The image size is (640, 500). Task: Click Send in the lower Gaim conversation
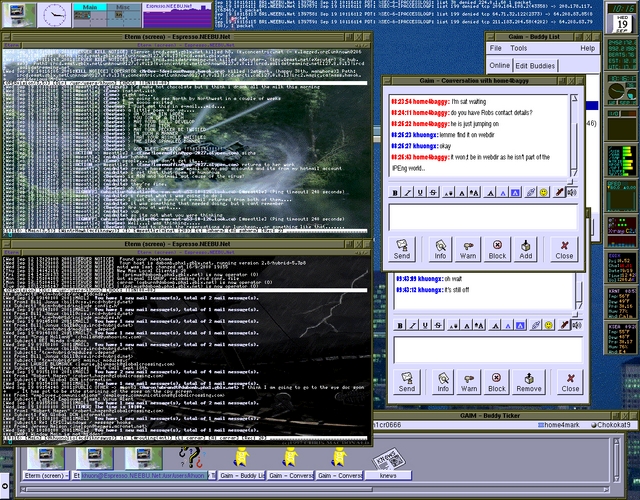pyautogui.click(x=407, y=382)
